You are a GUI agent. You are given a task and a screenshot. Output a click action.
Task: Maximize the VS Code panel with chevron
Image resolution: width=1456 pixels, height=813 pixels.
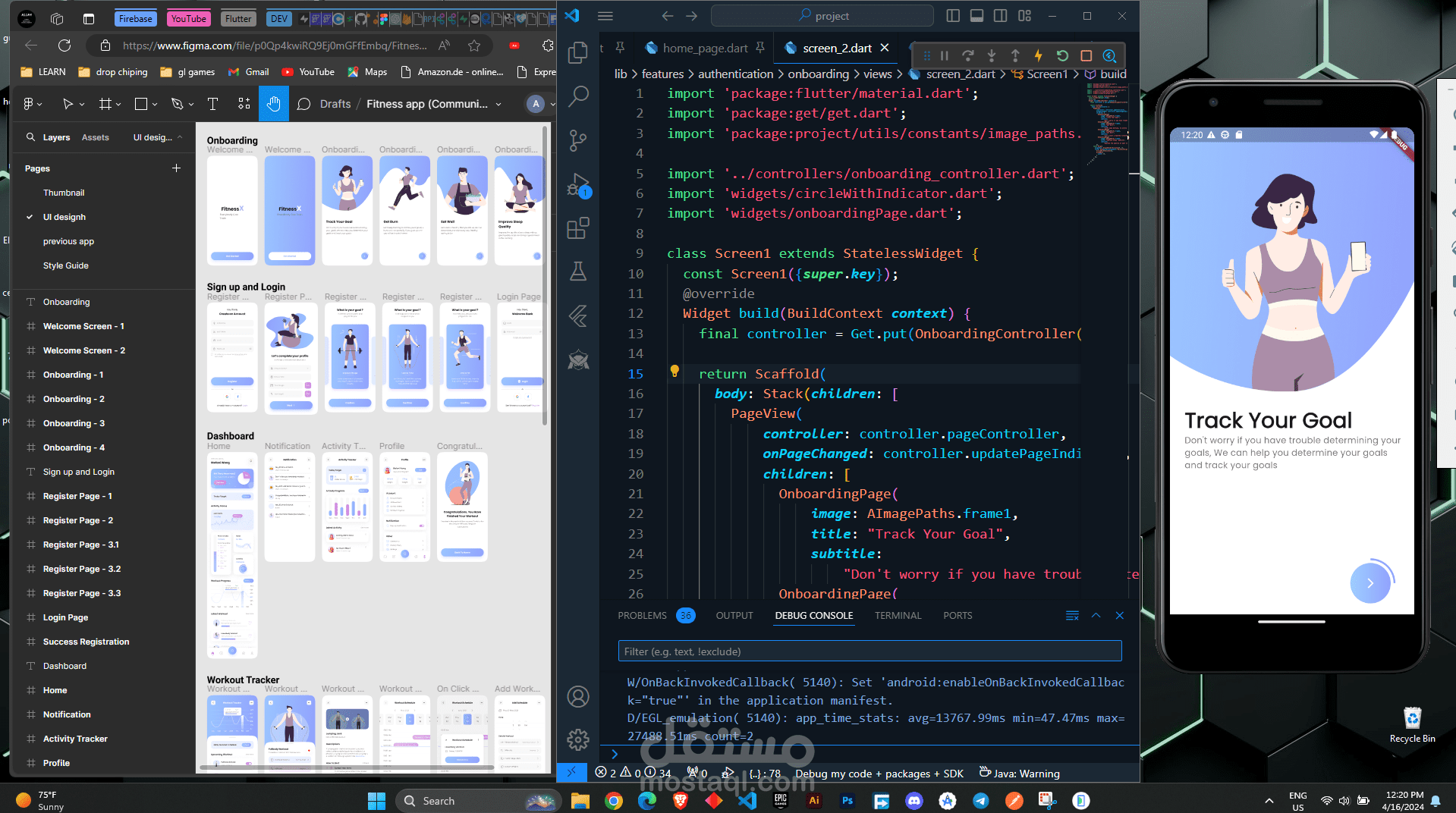tap(1096, 616)
